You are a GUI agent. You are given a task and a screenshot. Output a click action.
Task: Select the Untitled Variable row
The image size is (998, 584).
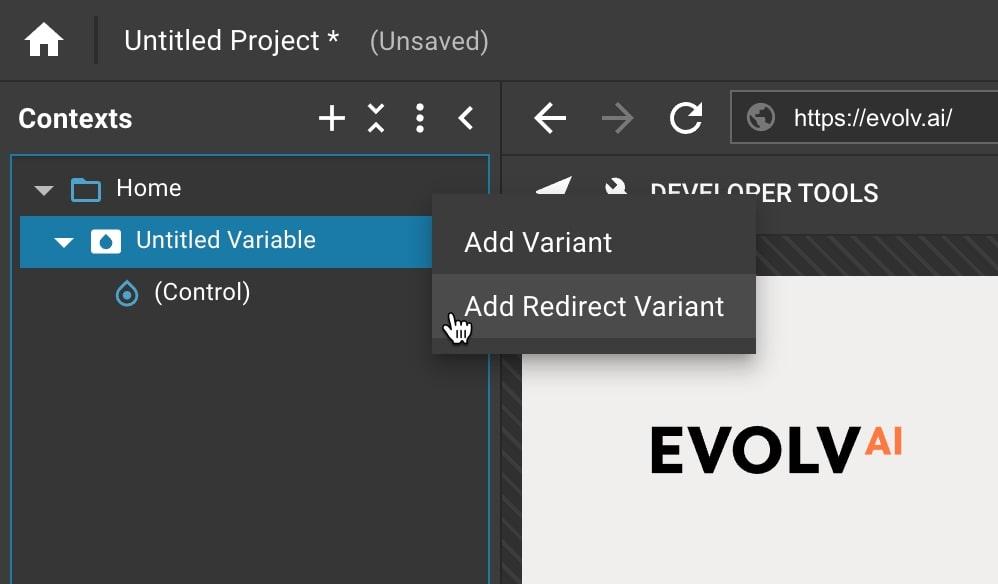[226, 241]
